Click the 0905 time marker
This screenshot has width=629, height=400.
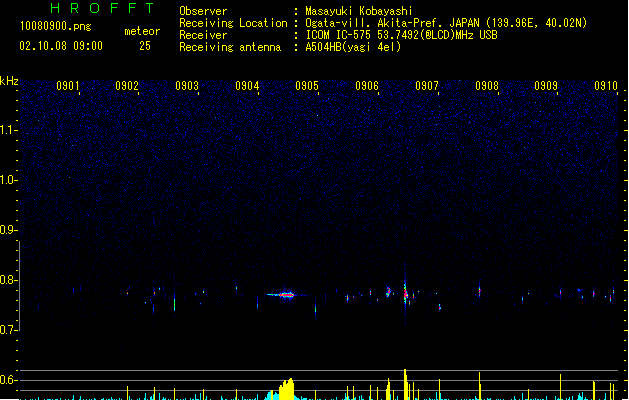307,86
